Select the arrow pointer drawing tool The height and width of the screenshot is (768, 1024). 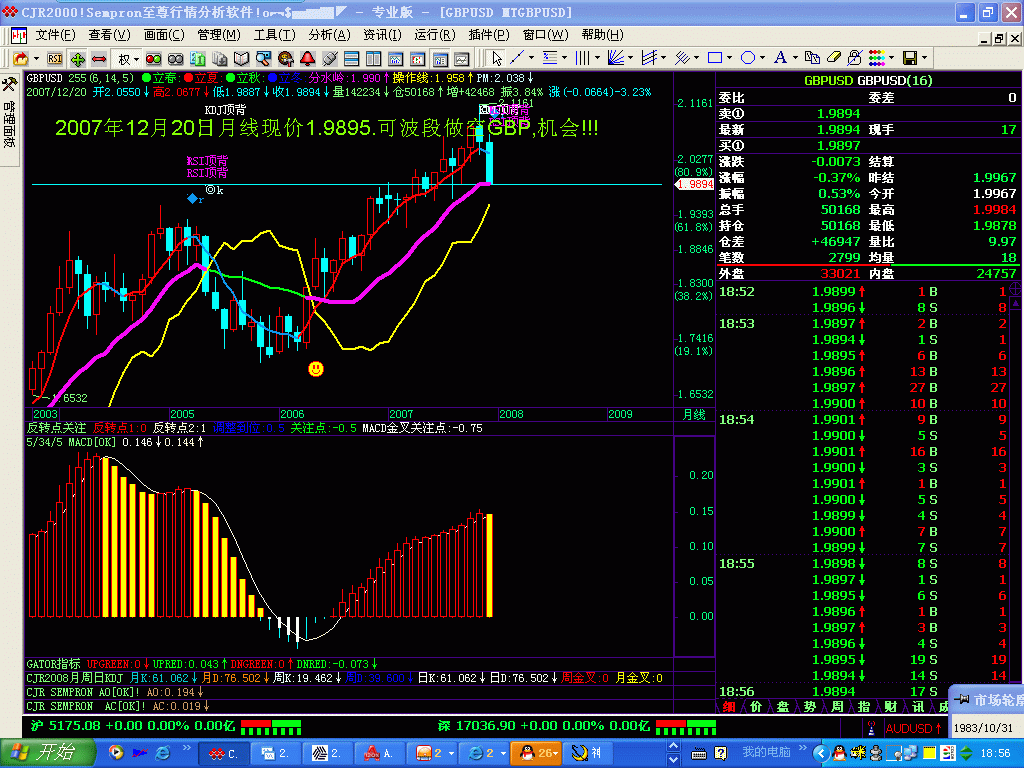pyautogui.click(x=495, y=58)
